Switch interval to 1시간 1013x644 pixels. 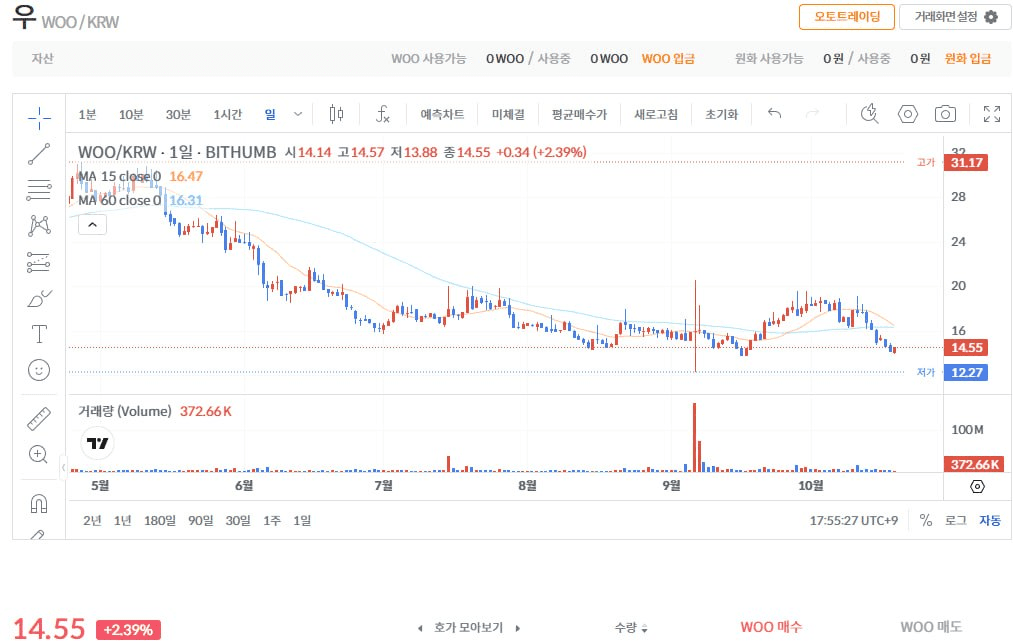(227, 114)
